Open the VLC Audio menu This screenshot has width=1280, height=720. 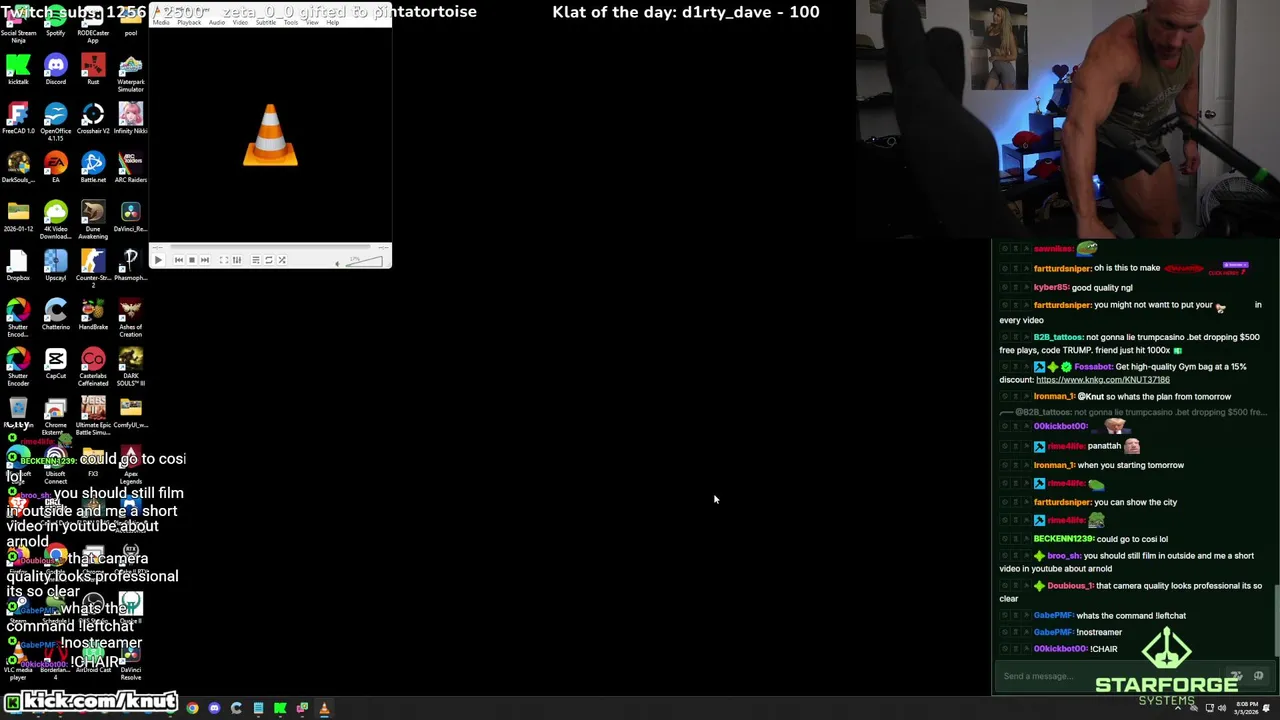(217, 23)
